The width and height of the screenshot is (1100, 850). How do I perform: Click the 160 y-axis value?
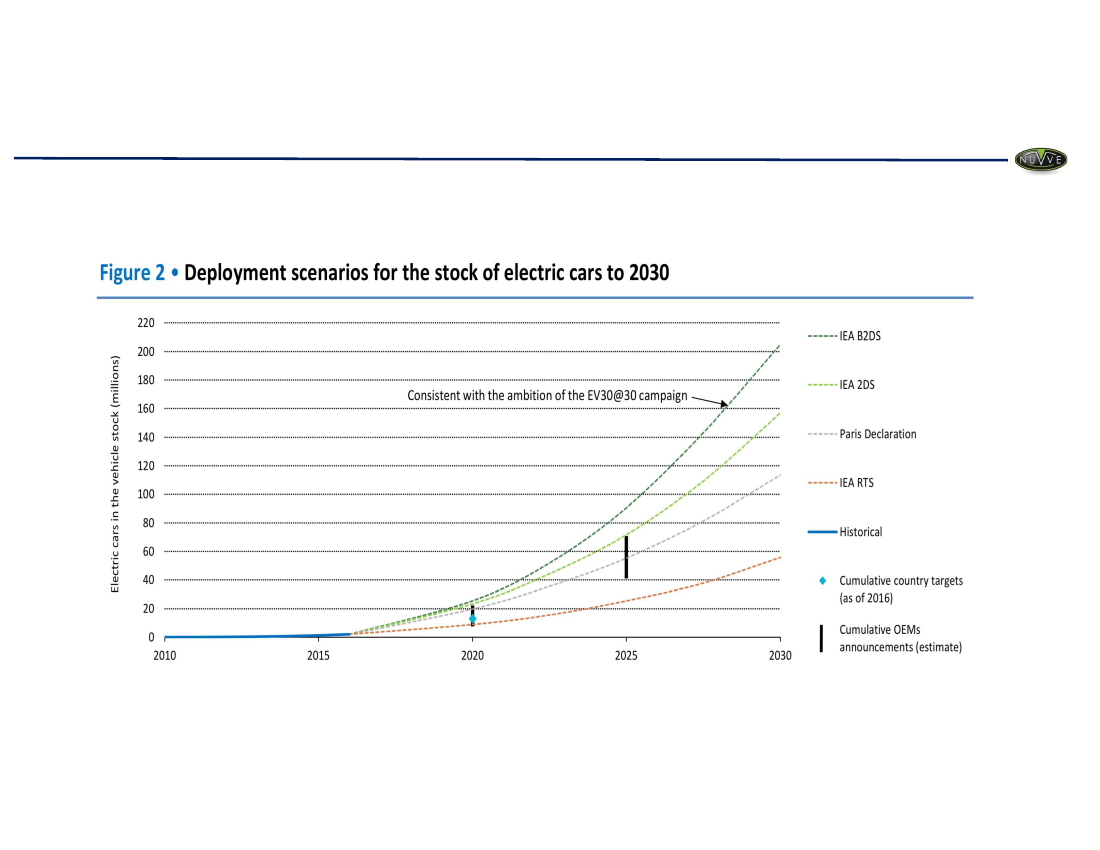[x=146, y=408]
